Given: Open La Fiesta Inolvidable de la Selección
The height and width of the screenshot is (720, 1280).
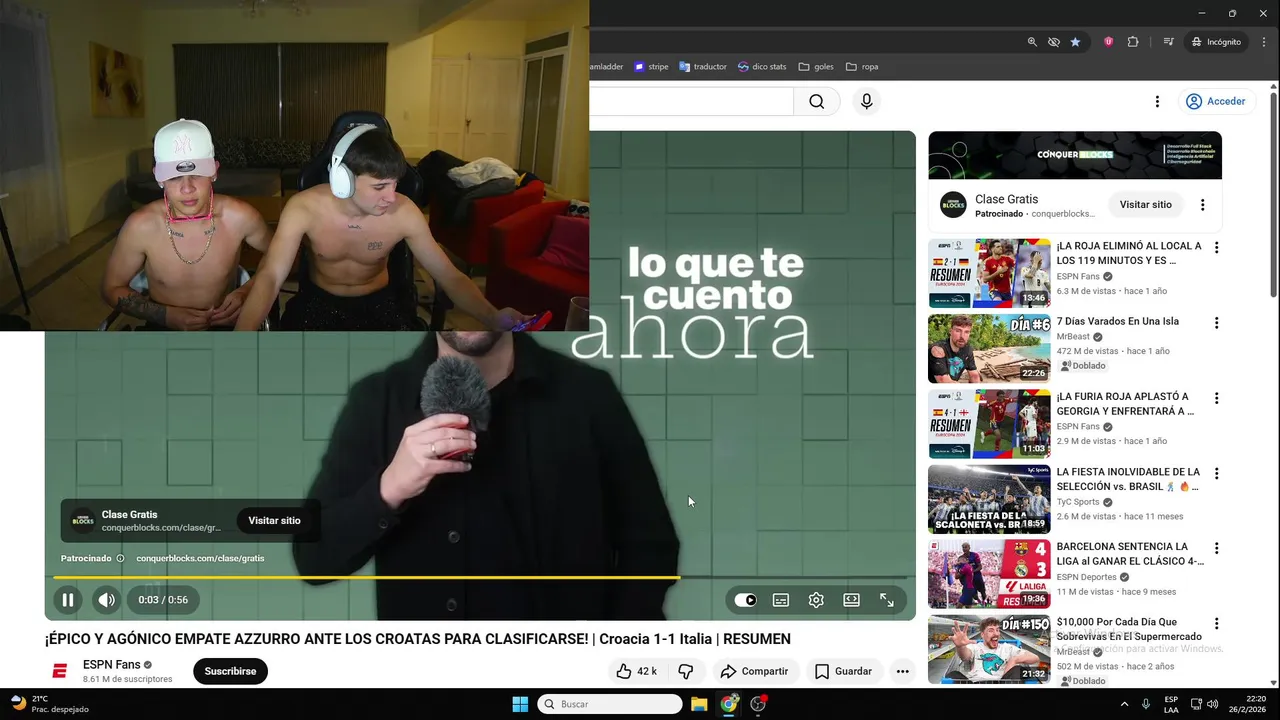Looking at the screenshot, I should pos(1128,479).
